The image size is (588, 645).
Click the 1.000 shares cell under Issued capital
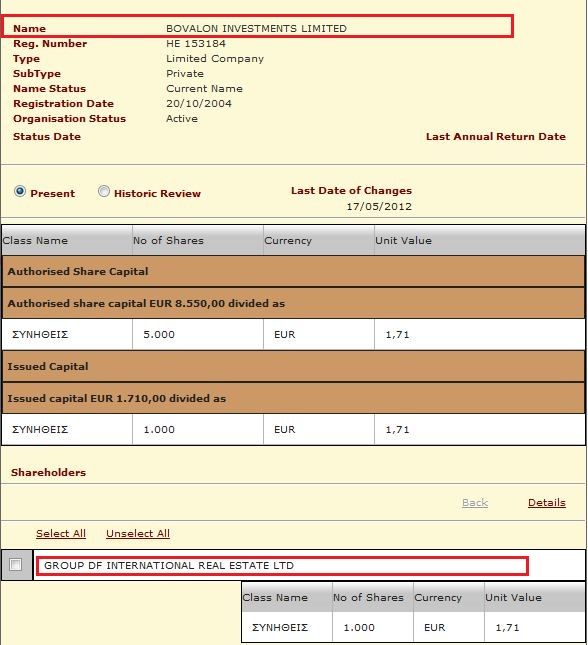coord(198,429)
